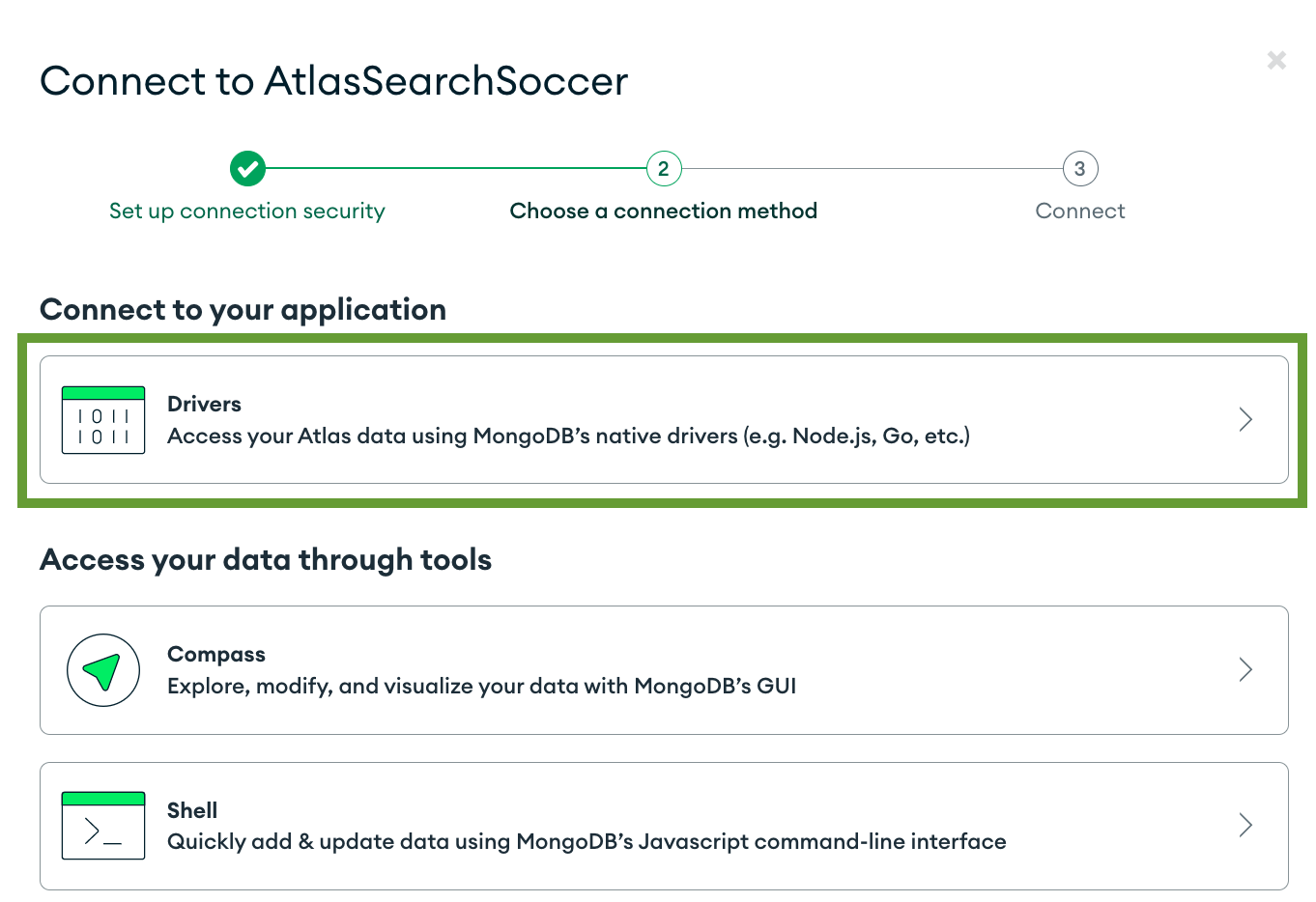Open Compass option via its chevron arrow

(1245, 669)
